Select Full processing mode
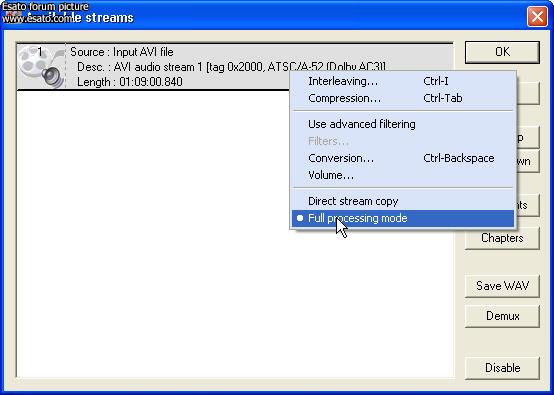554x395 pixels. (x=403, y=218)
